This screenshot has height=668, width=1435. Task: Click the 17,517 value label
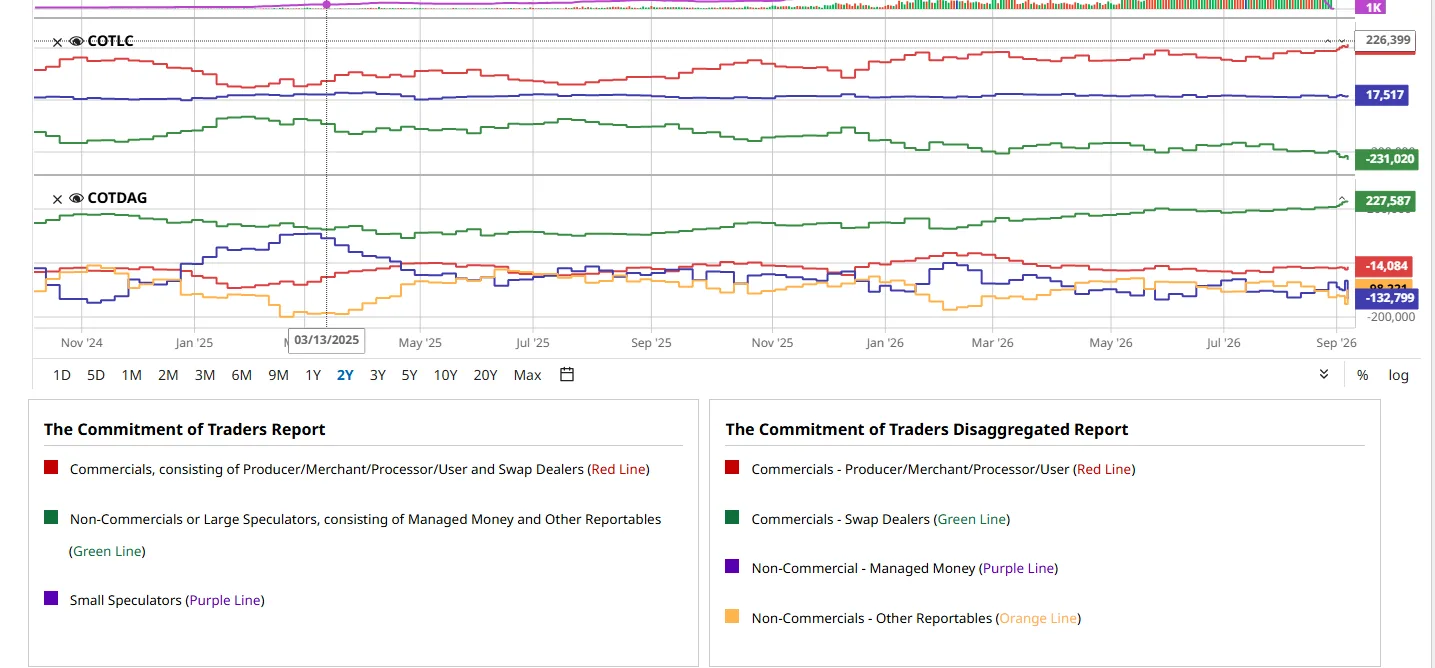tap(1384, 96)
